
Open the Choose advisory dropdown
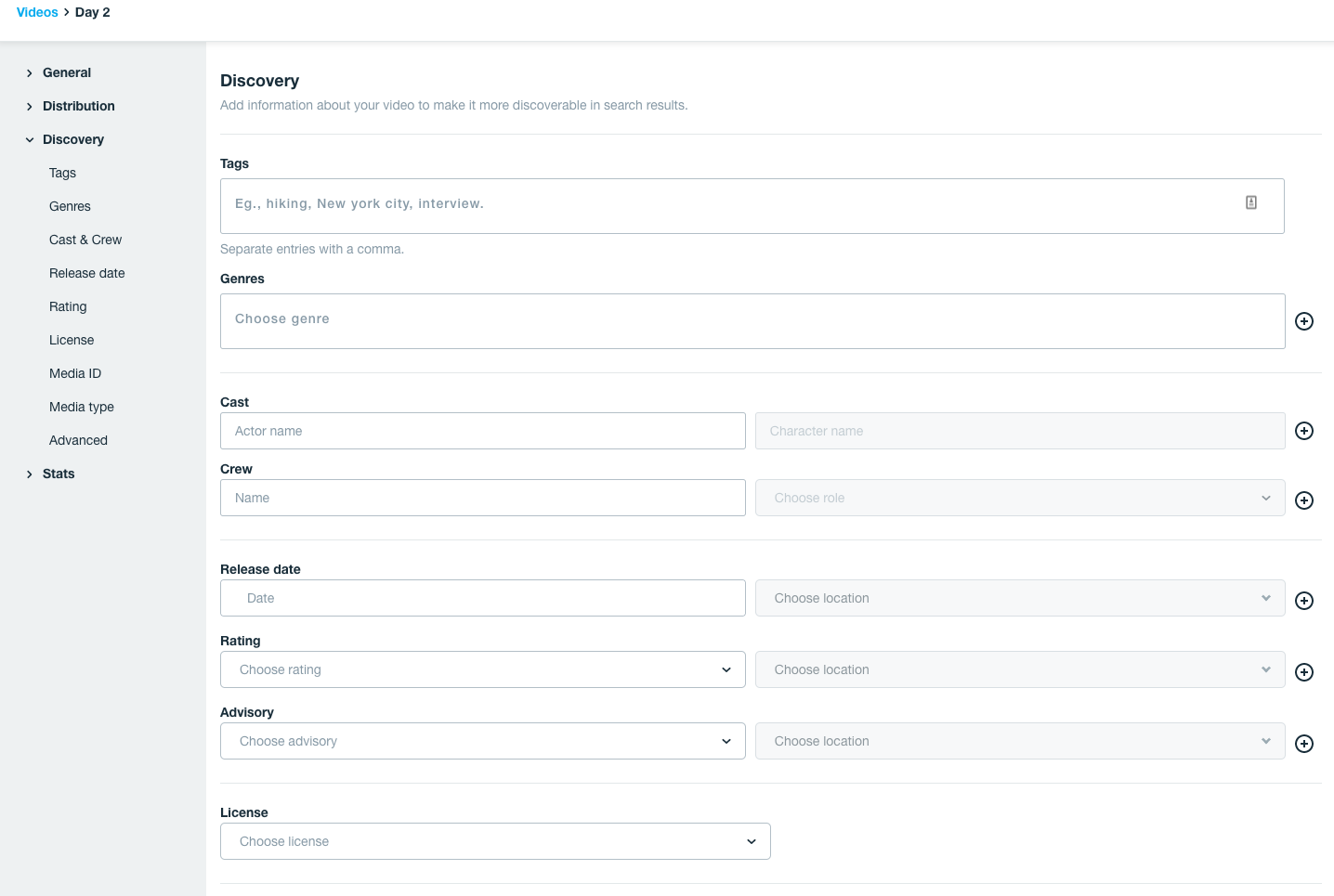(482, 741)
